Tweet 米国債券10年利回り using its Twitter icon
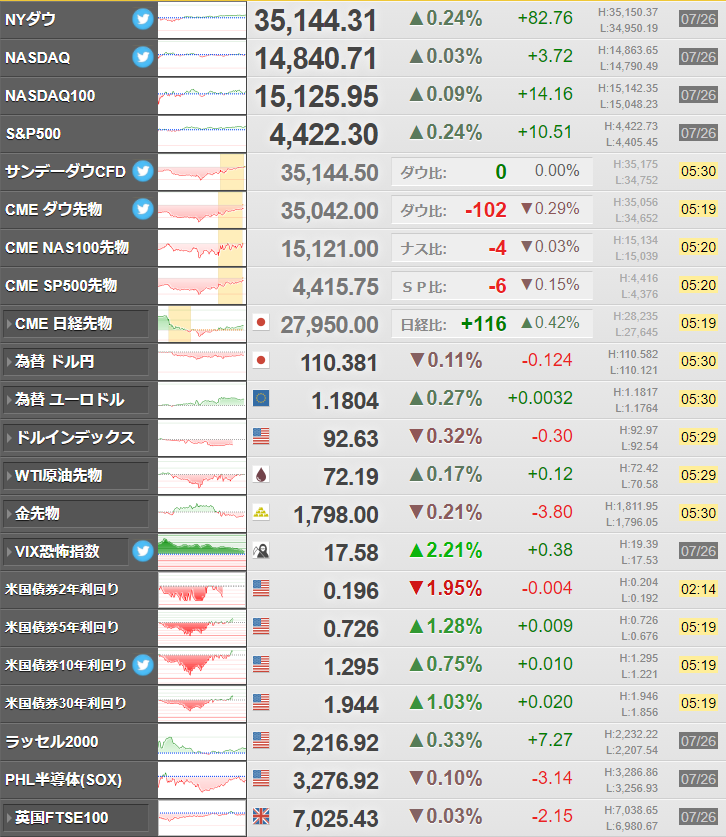 click(x=143, y=665)
